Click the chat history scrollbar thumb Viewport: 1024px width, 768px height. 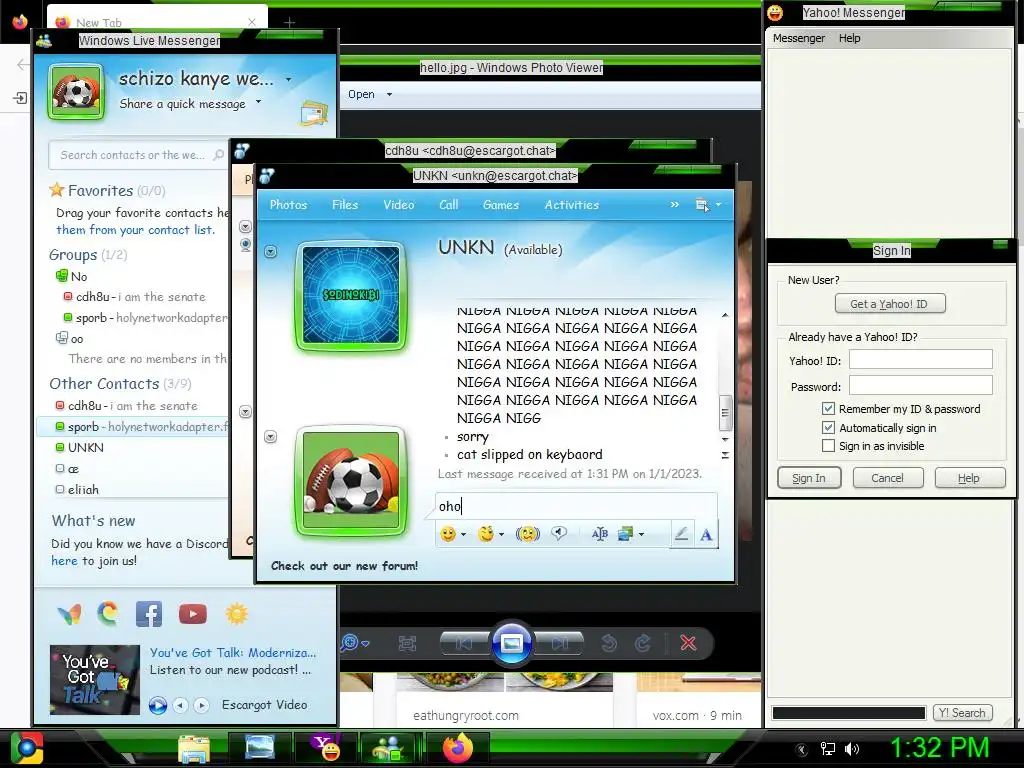pos(724,413)
